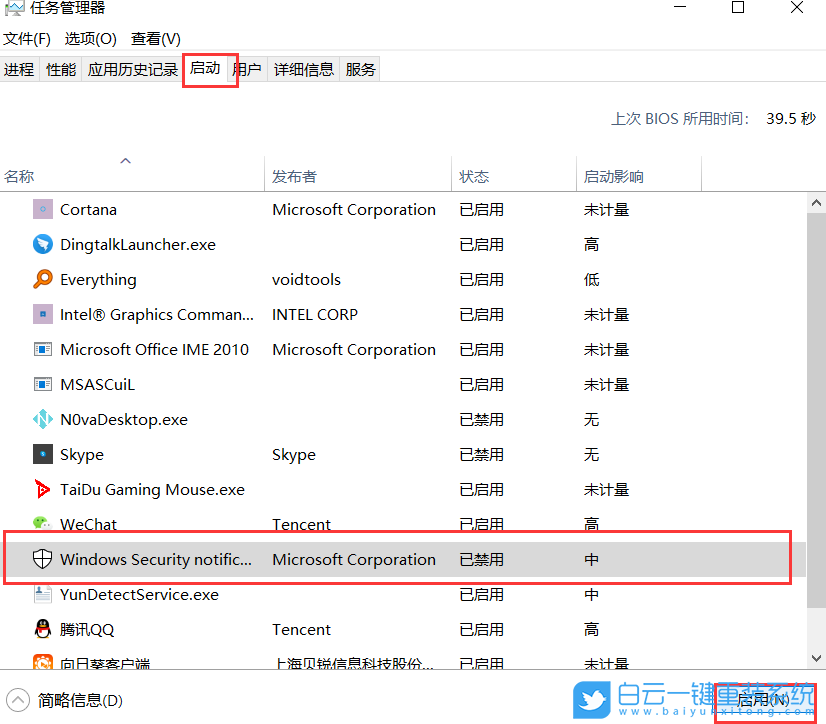Viewport: 826px width, 724px height.
Task: Open the 选项 menu
Action: pos(90,38)
